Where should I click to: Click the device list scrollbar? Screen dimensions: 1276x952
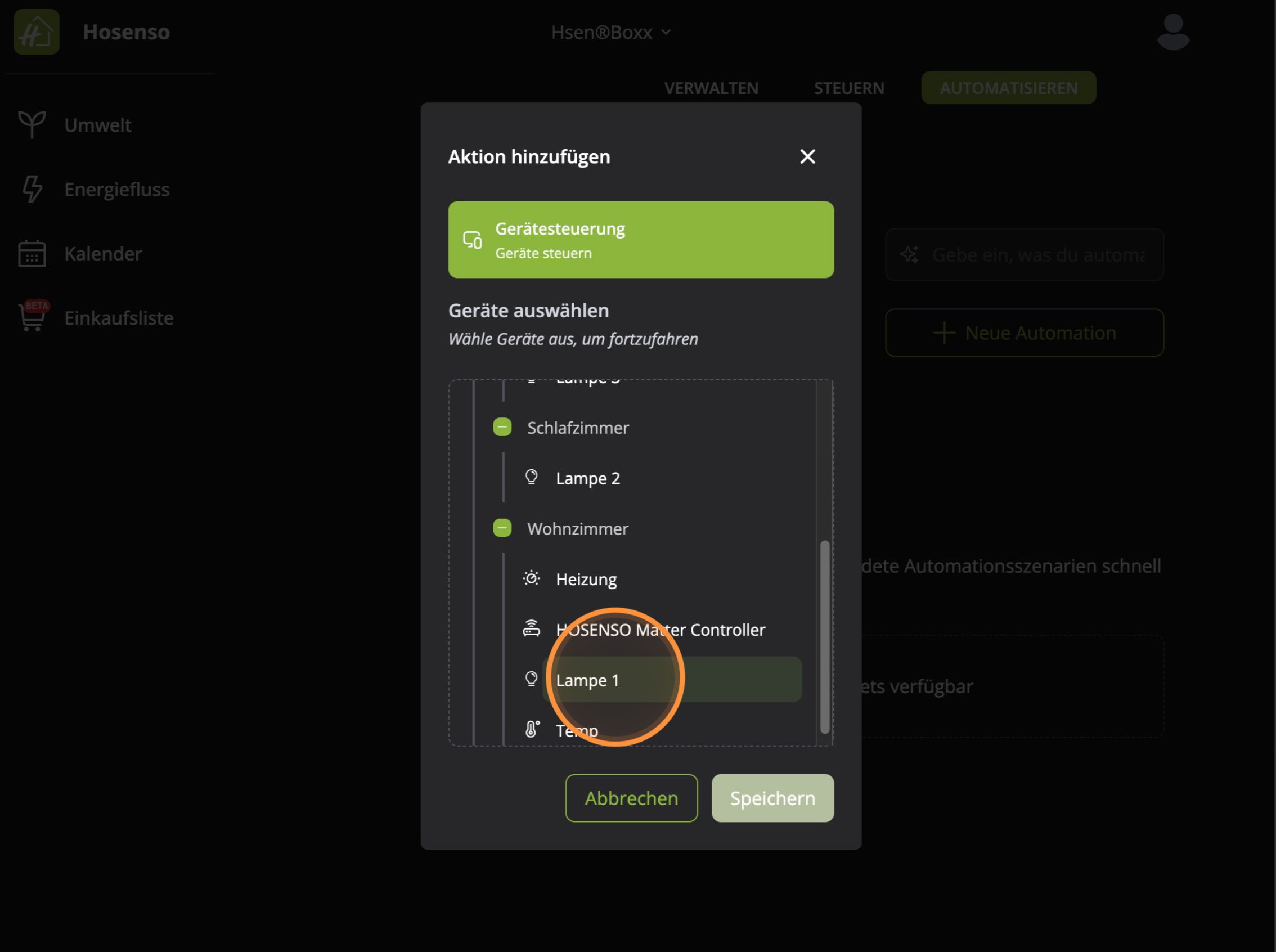pos(824,634)
